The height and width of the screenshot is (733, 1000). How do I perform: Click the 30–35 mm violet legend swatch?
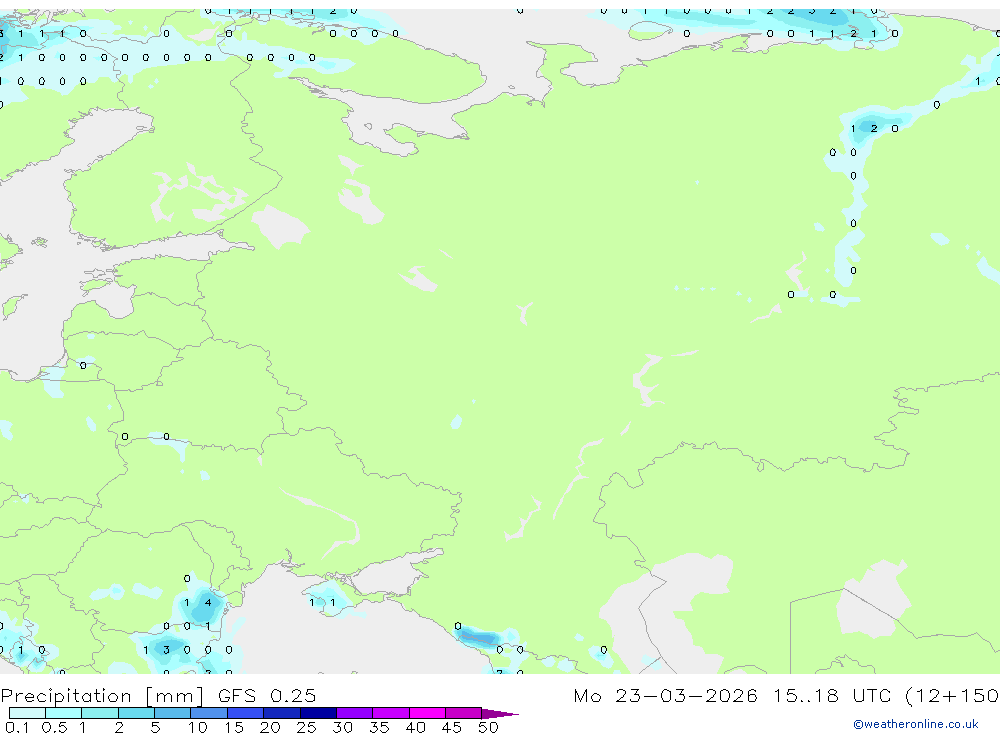click(354, 713)
